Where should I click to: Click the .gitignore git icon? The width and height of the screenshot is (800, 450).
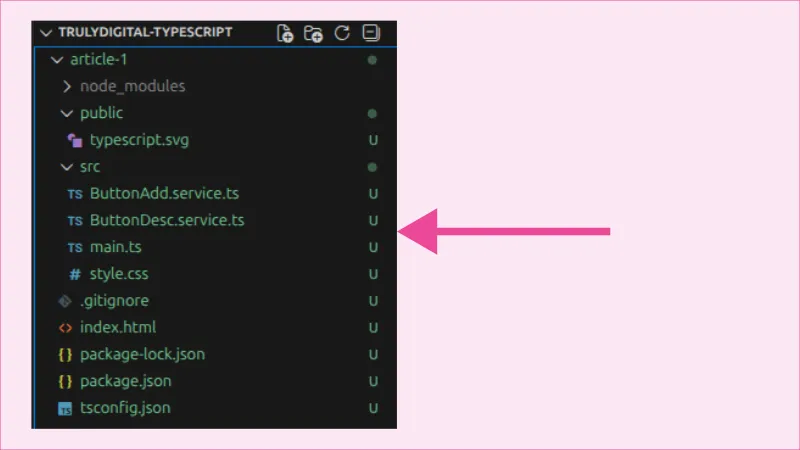[x=65, y=300]
